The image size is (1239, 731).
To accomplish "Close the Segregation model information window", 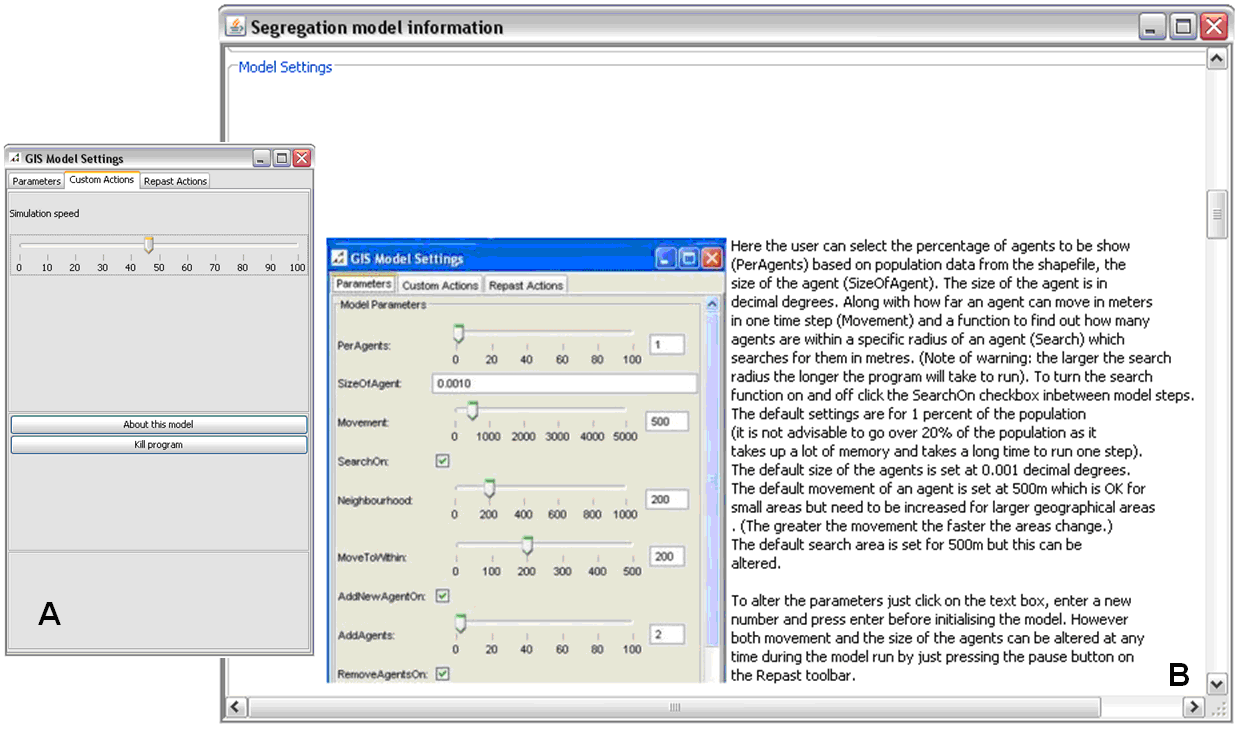I will pos(1213,27).
